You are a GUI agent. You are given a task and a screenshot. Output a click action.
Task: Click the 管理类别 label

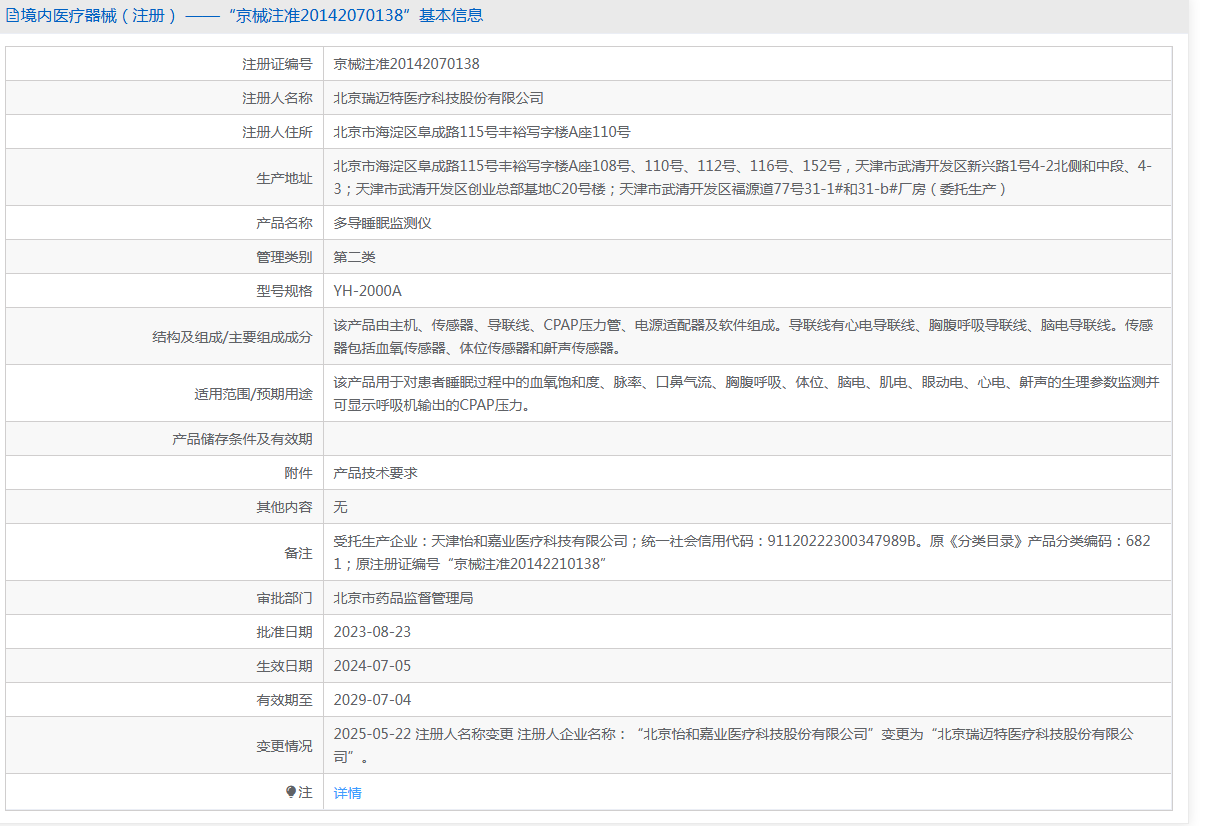tap(284, 257)
